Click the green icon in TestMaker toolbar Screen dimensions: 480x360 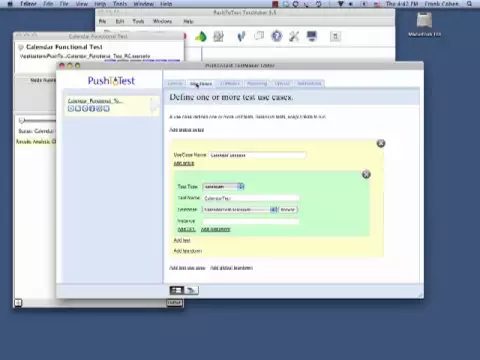(x=201, y=36)
